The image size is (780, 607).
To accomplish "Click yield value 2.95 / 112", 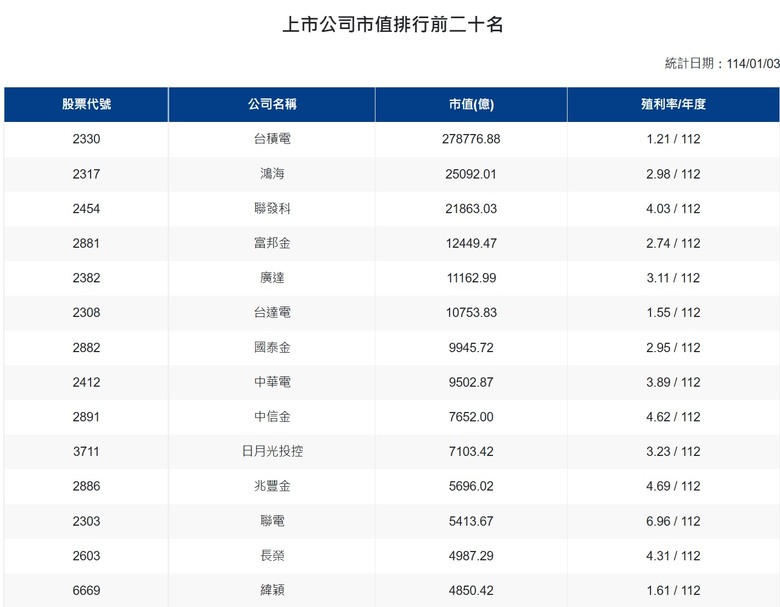I will click(x=673, y=348).
